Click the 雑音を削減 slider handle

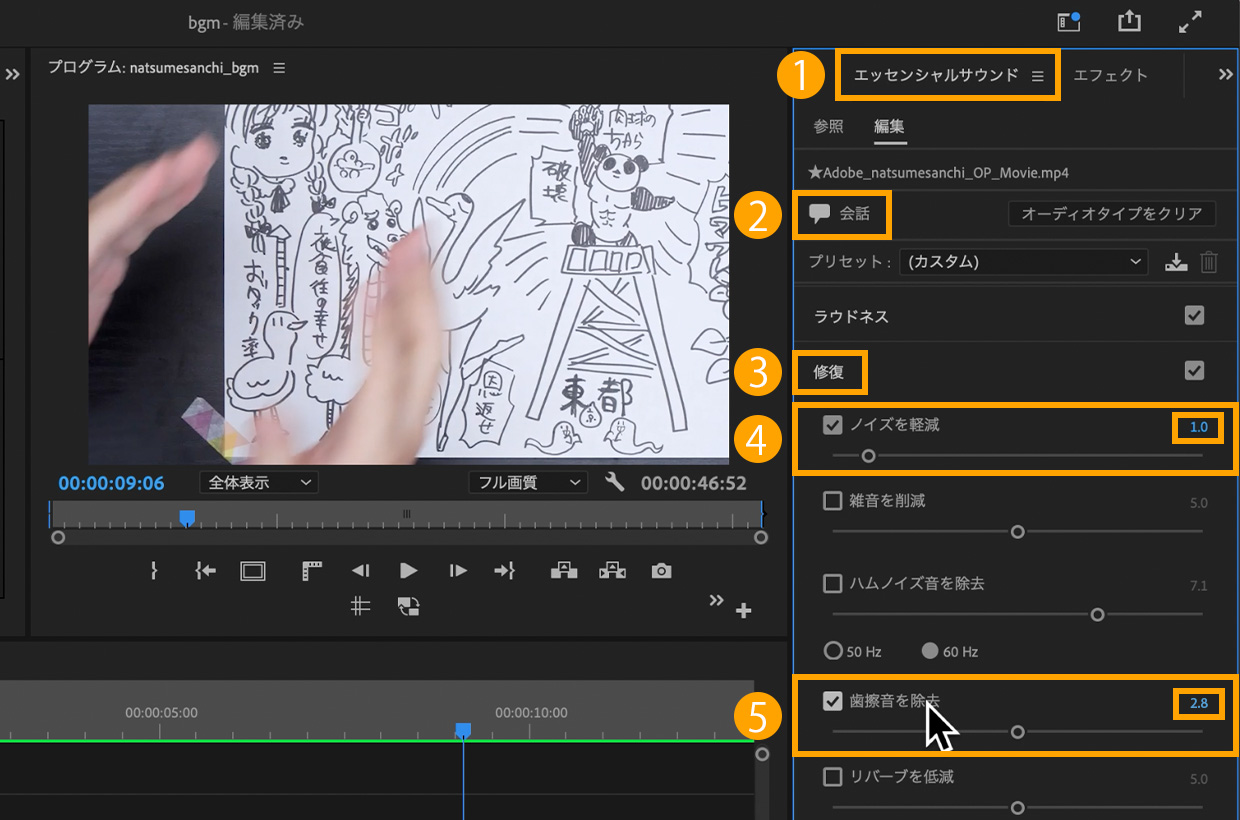pos(1018,532)
